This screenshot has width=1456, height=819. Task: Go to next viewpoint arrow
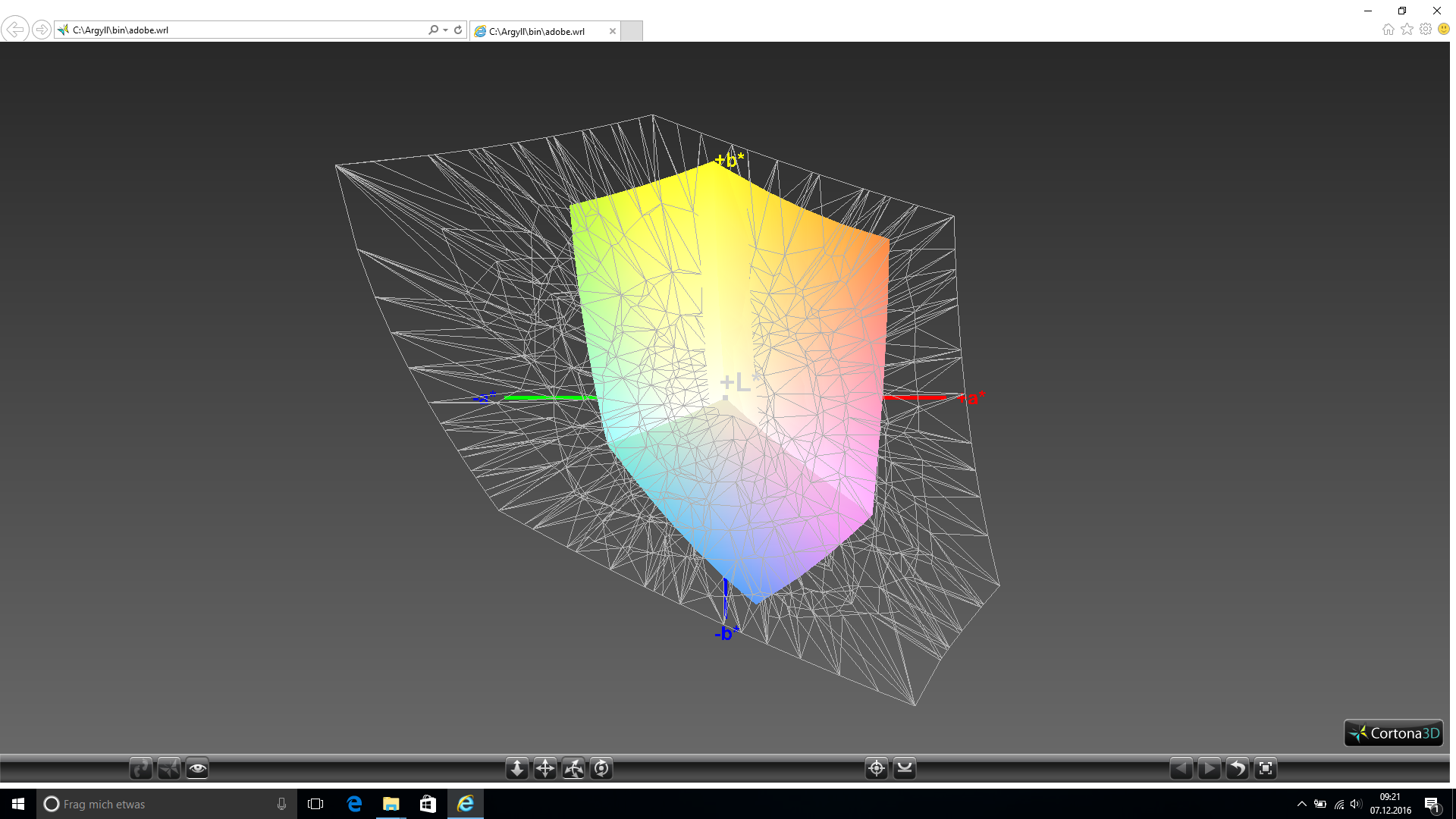pos(1209,769)
